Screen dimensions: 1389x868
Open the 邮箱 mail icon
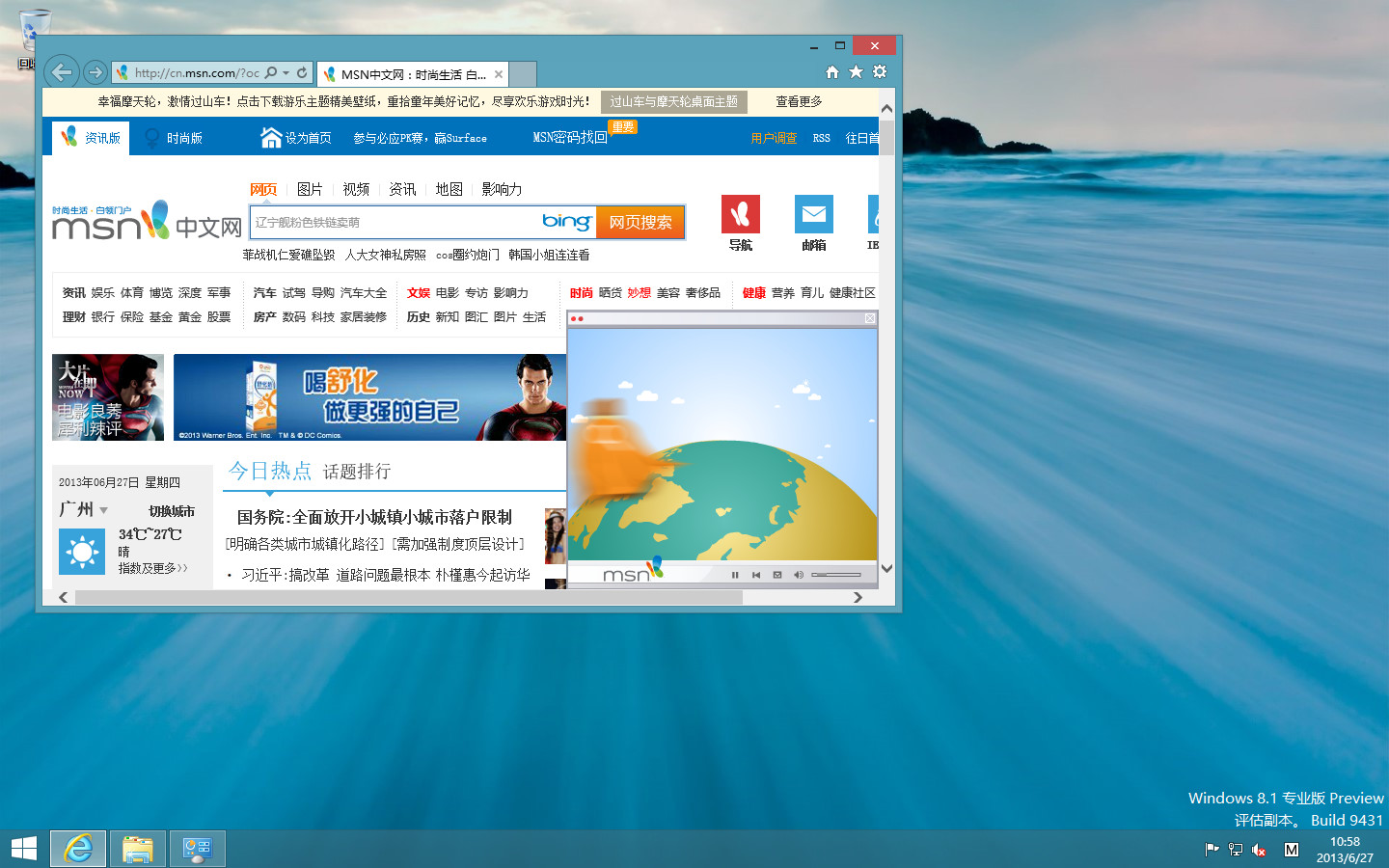813,214
